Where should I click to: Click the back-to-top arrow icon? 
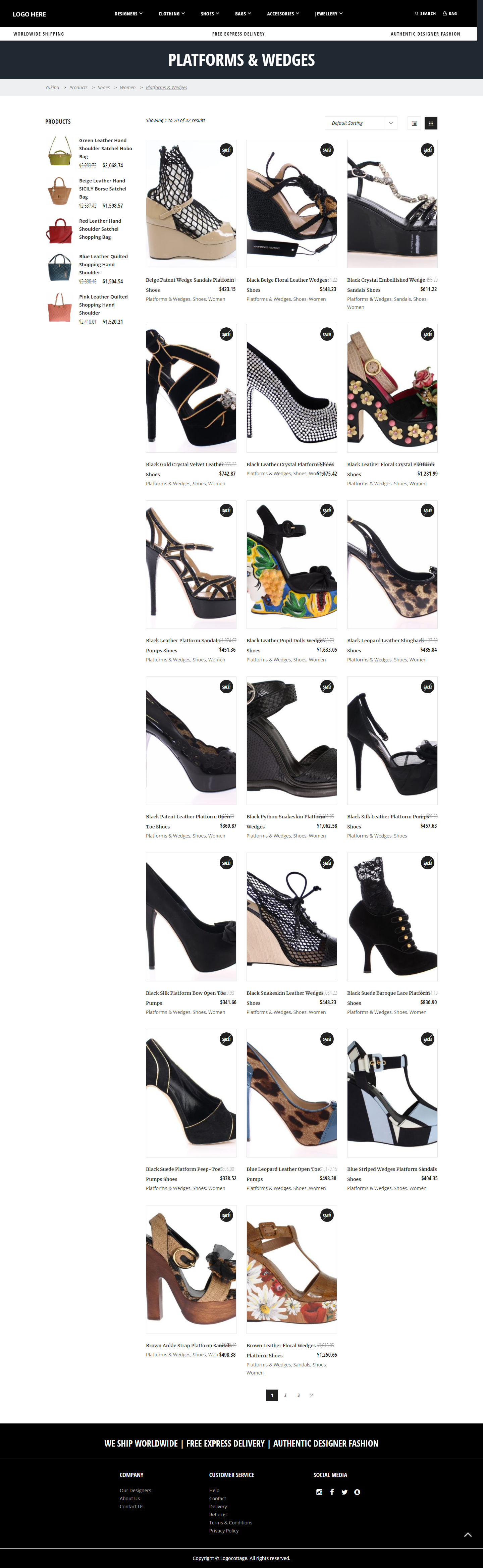(468, 1535)
